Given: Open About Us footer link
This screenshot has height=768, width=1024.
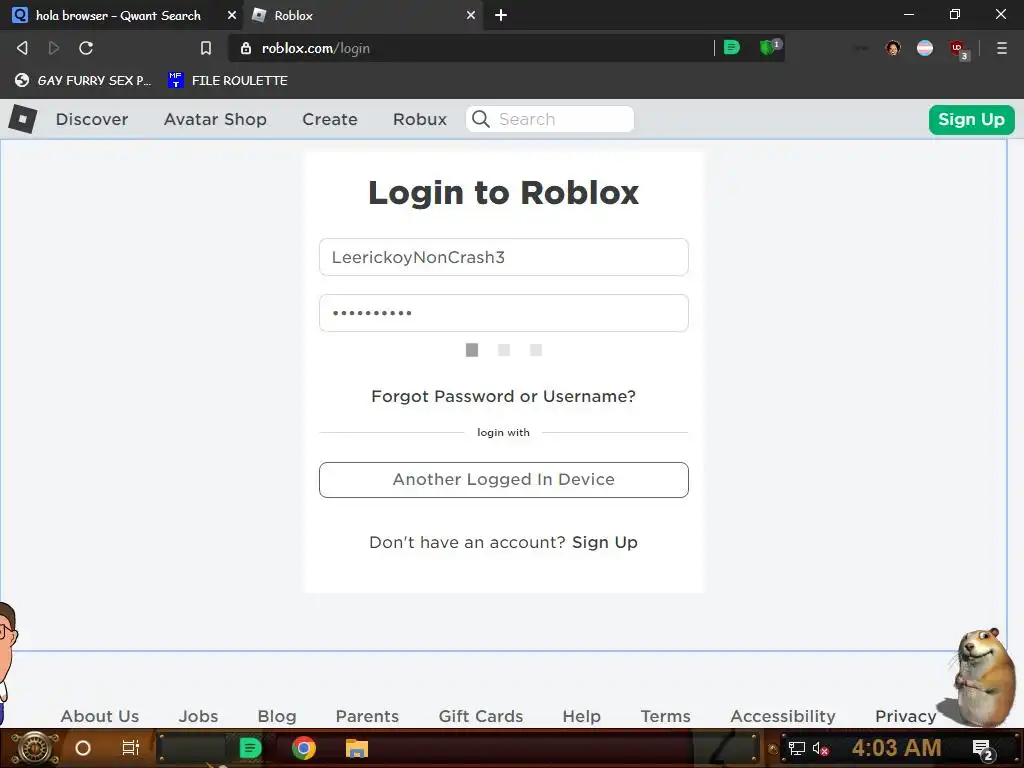Looking at the screenshot, I should [x=100, y=716].
